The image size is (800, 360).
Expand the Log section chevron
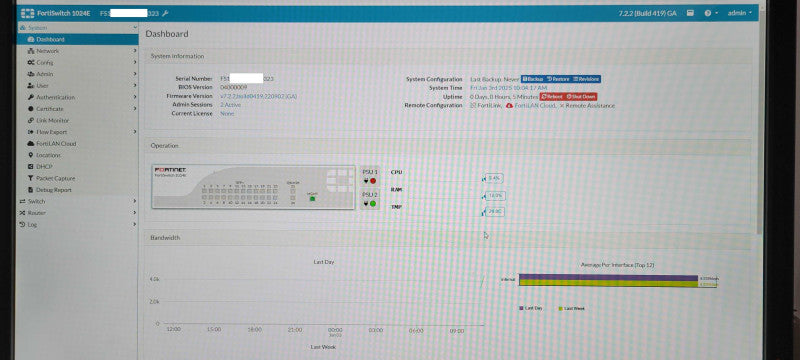pos(135,224)
